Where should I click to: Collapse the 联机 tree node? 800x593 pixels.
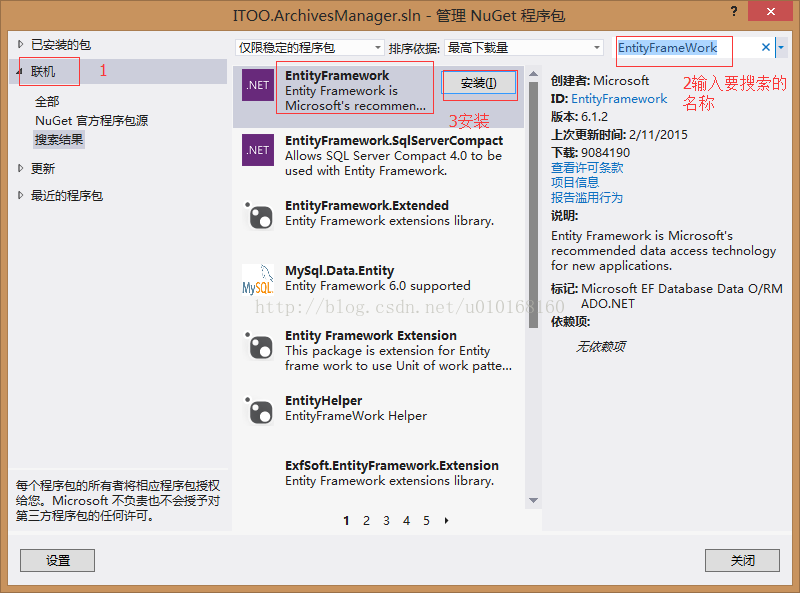pos(20,72)
